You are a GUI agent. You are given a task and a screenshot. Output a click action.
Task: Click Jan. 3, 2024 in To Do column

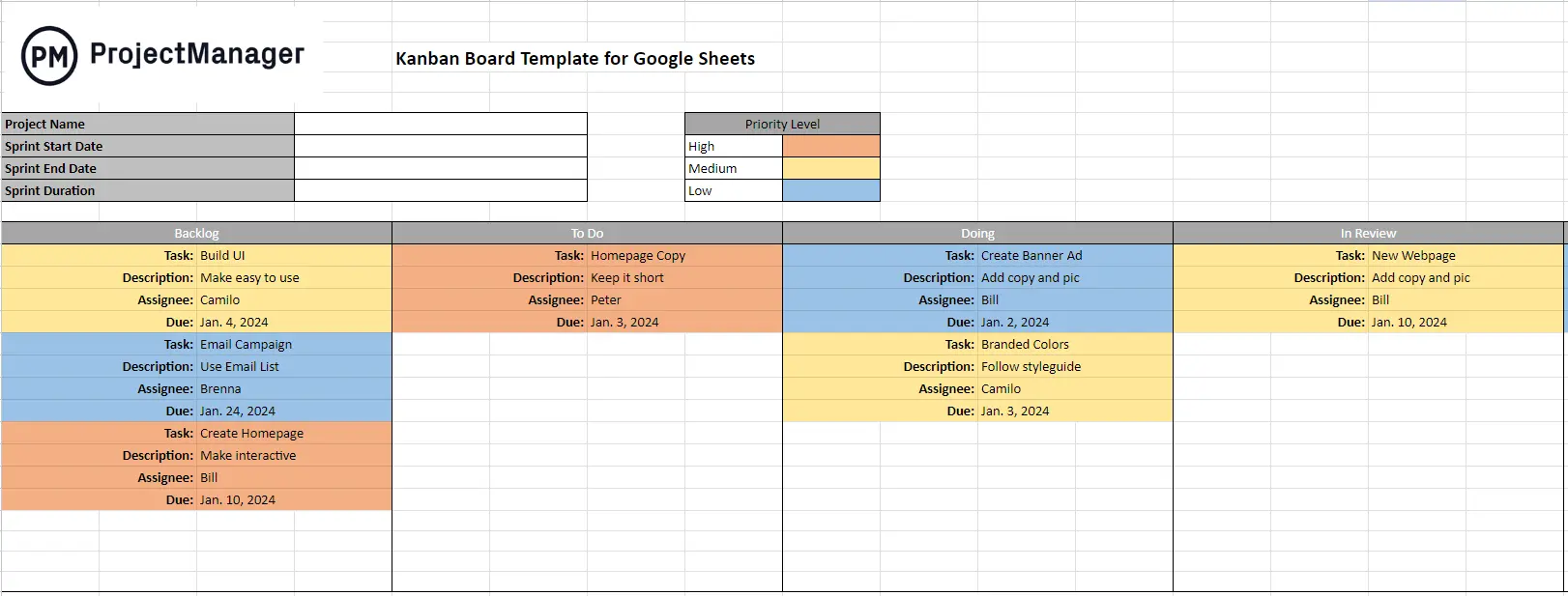pyautogui.click(x=684, y=322)
